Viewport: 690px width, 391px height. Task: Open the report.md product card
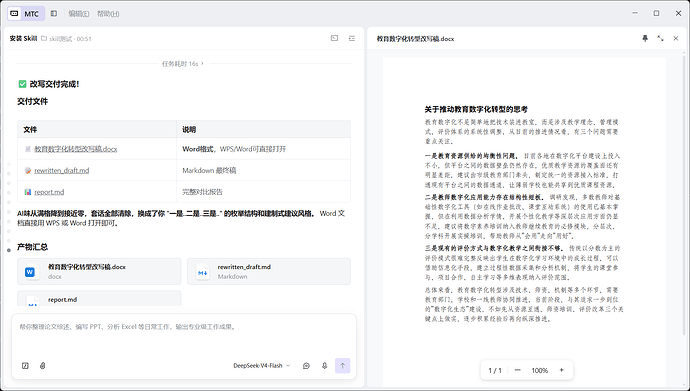coord(99,298)
